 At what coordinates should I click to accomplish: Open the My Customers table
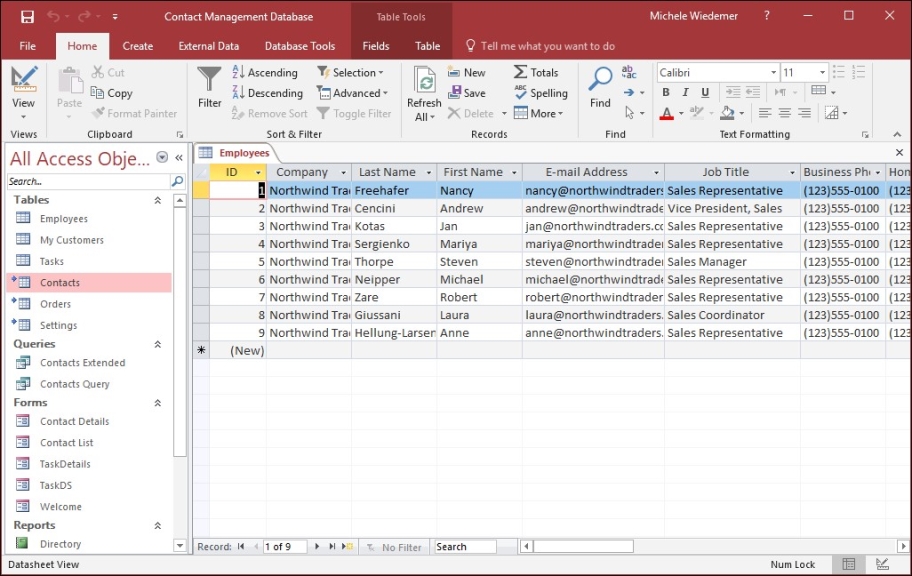point(90,240)
